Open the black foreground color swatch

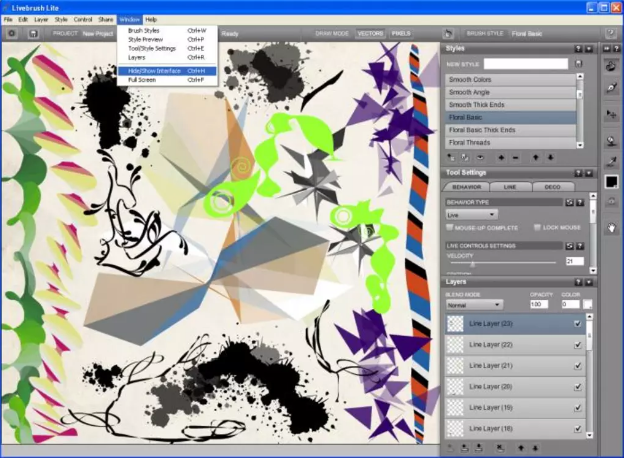tap(611, 181)
